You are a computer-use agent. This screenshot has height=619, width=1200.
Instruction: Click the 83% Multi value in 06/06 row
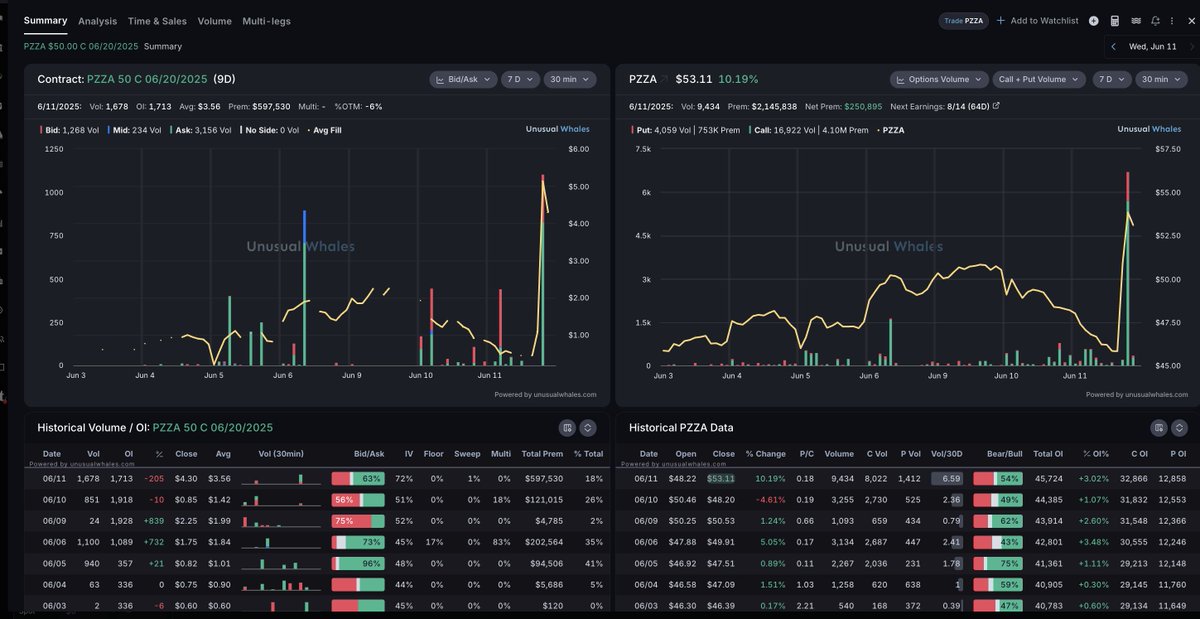502,542
